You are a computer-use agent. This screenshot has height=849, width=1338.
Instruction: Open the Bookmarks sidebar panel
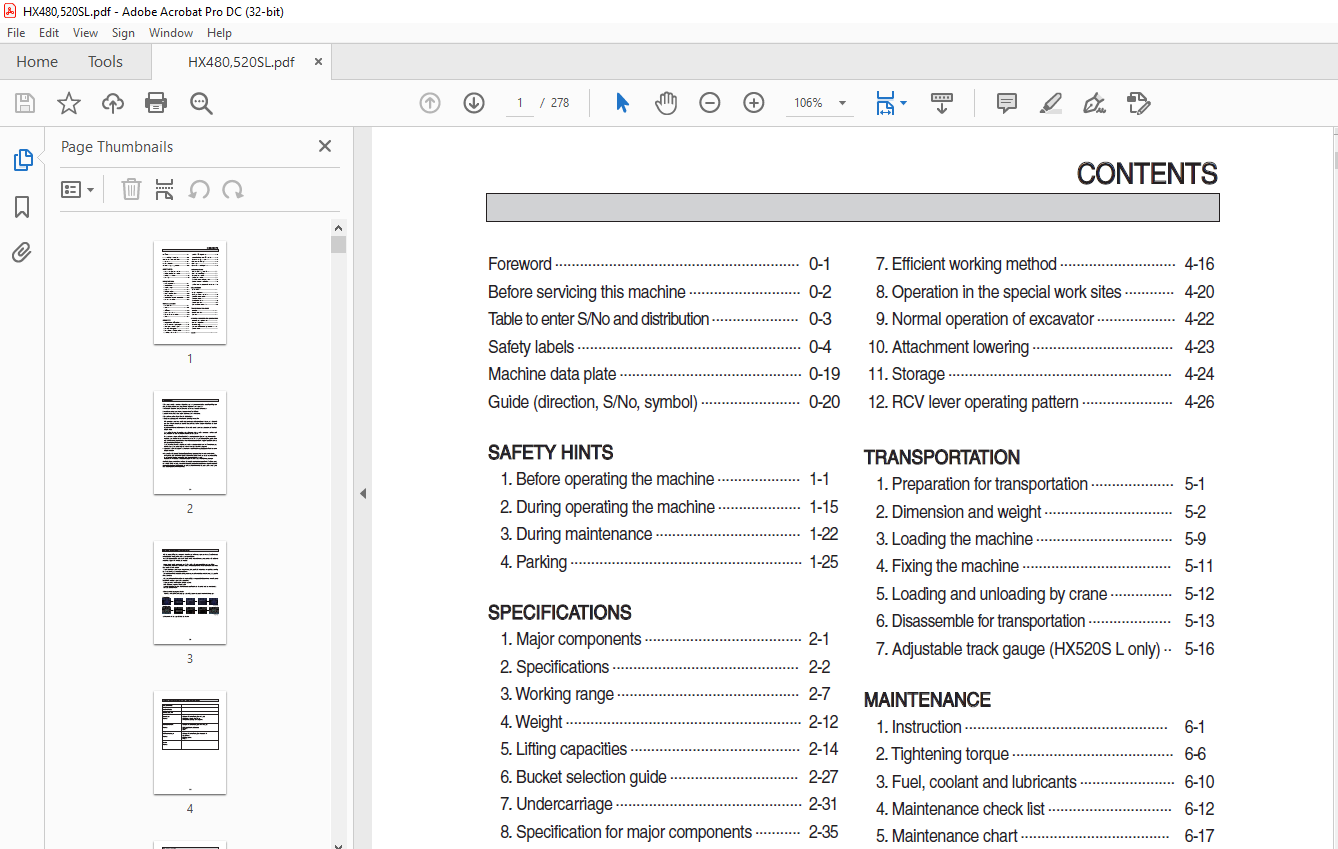click(x=22, y=207)
